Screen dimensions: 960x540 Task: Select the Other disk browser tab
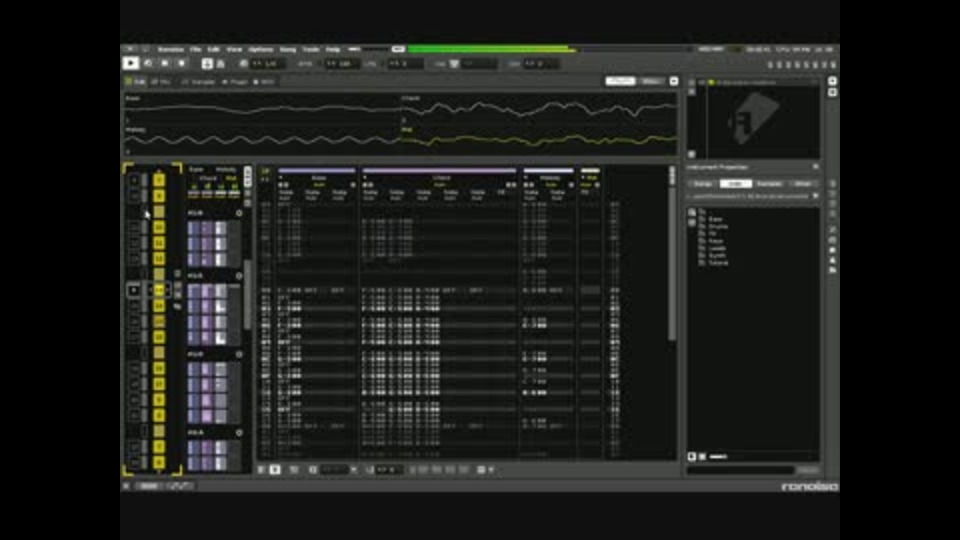pos(803,184)
